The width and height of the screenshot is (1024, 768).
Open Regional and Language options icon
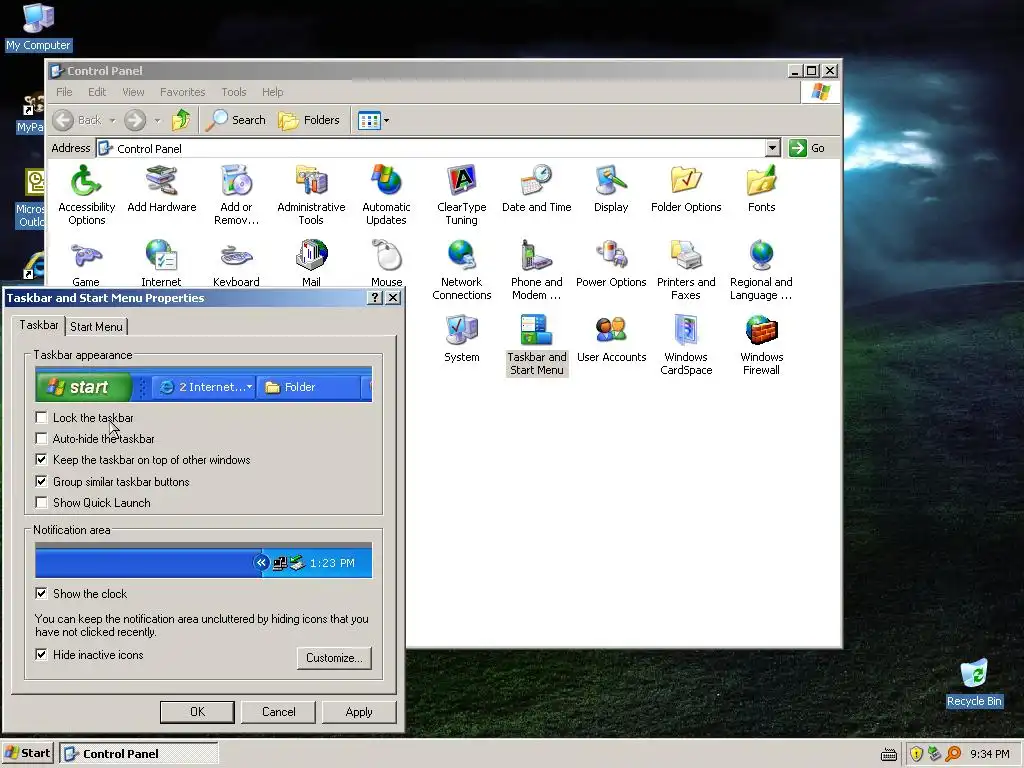pyautogui.click(x=761, y=269)
